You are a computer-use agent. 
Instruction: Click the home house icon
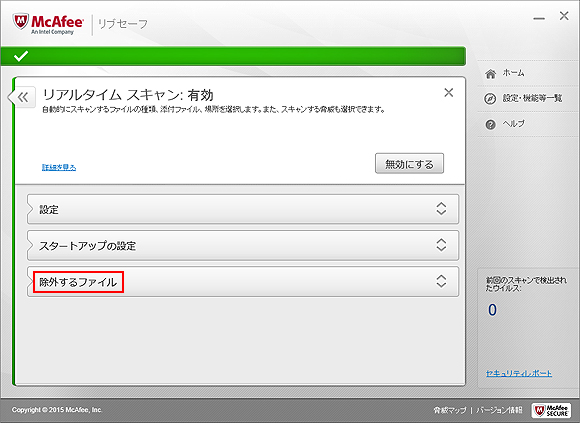(x=490, y=74)
